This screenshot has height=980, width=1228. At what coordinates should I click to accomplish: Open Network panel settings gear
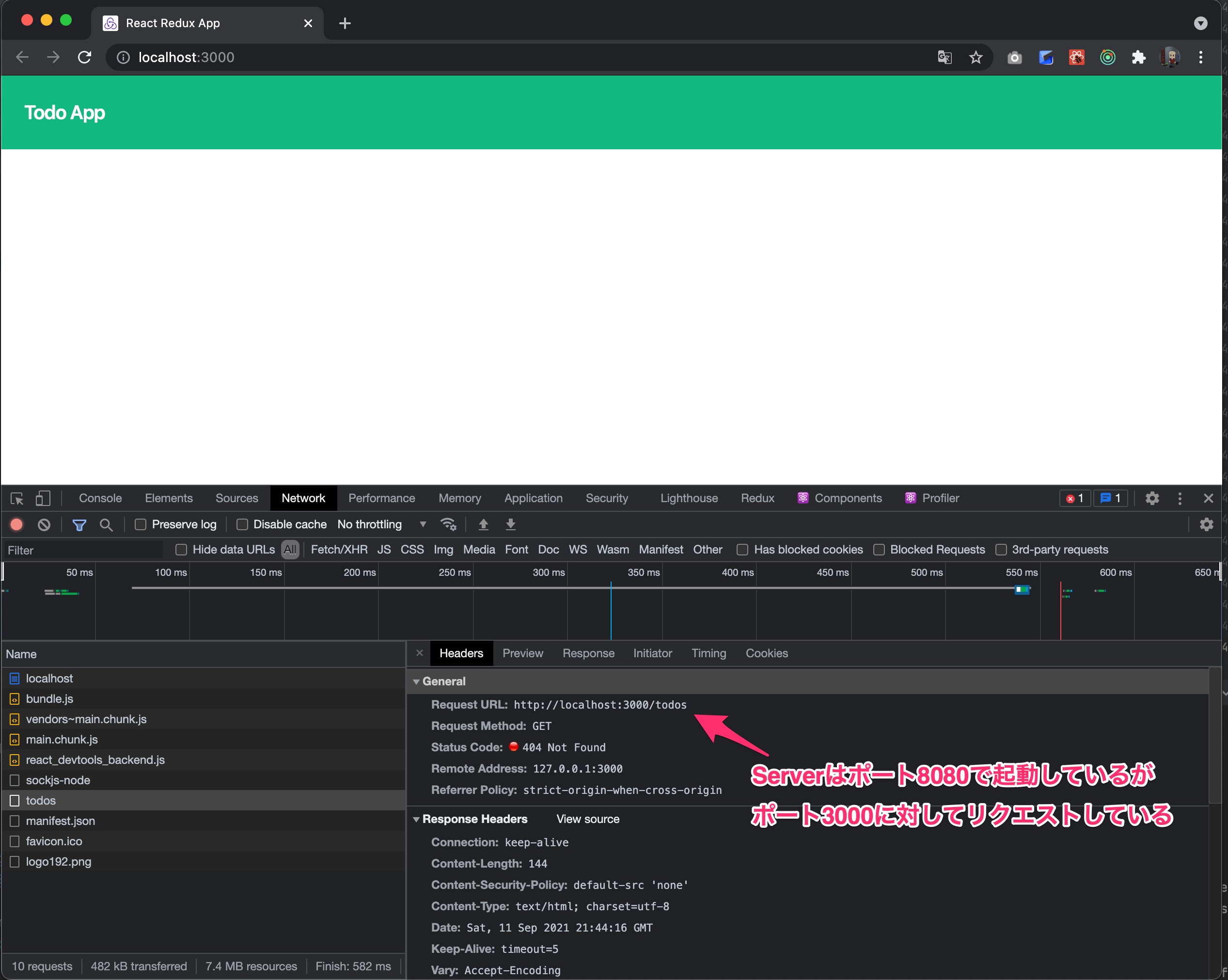(x=1206, y=524)
